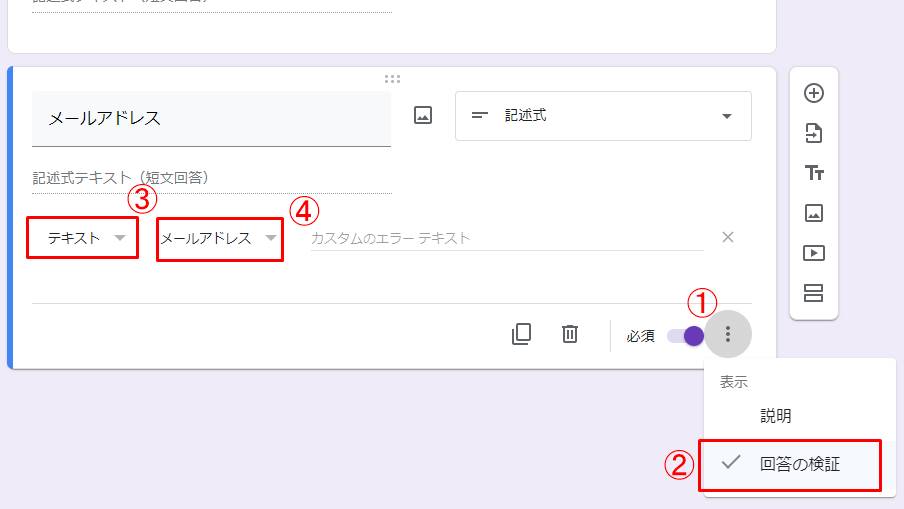Screen dimensions: 904x509
Task: Remove validation rule with X icon
Action: [728, 237]
